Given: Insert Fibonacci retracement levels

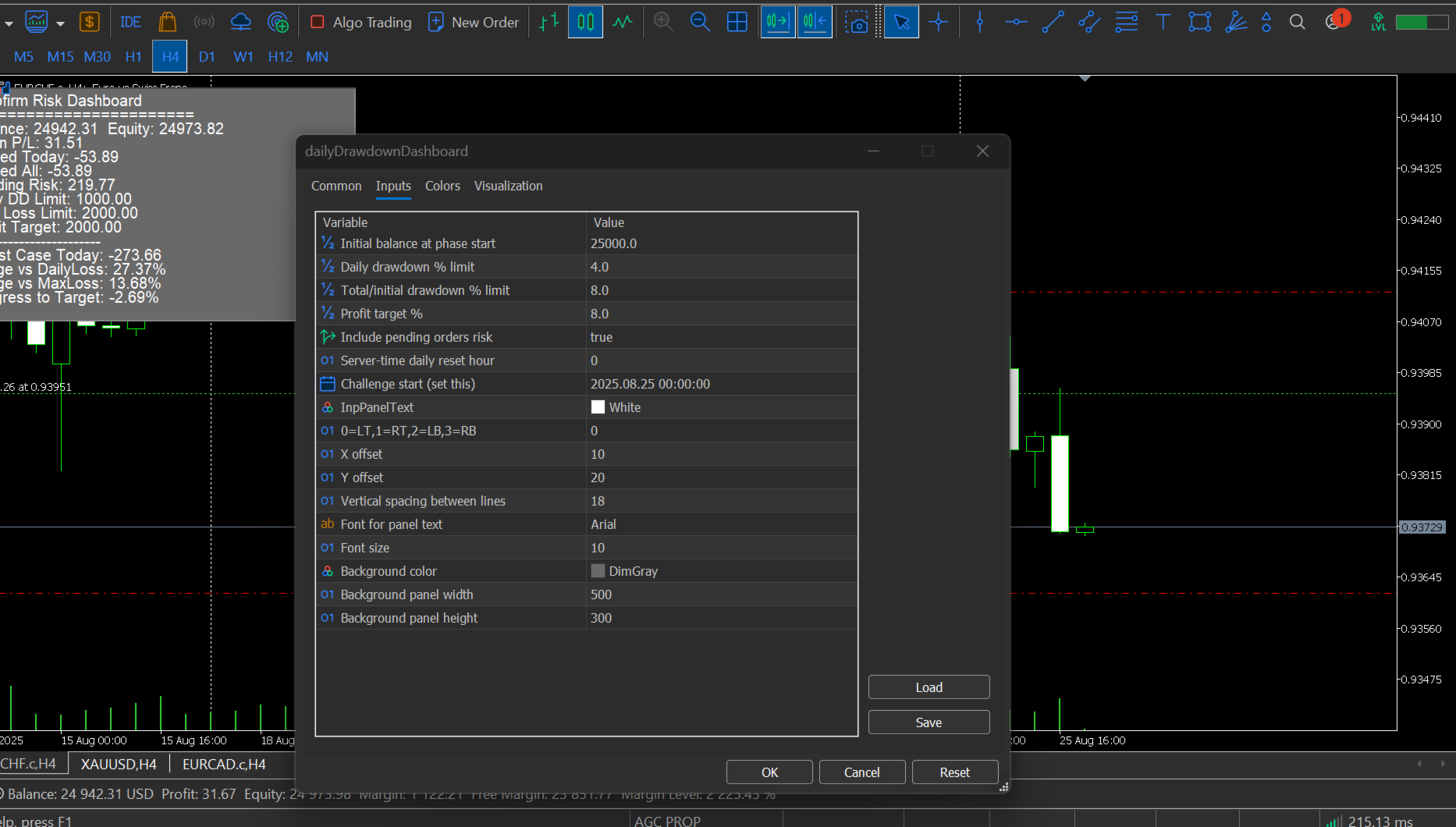Looking at the screenshot, I should pos(1126,22).
